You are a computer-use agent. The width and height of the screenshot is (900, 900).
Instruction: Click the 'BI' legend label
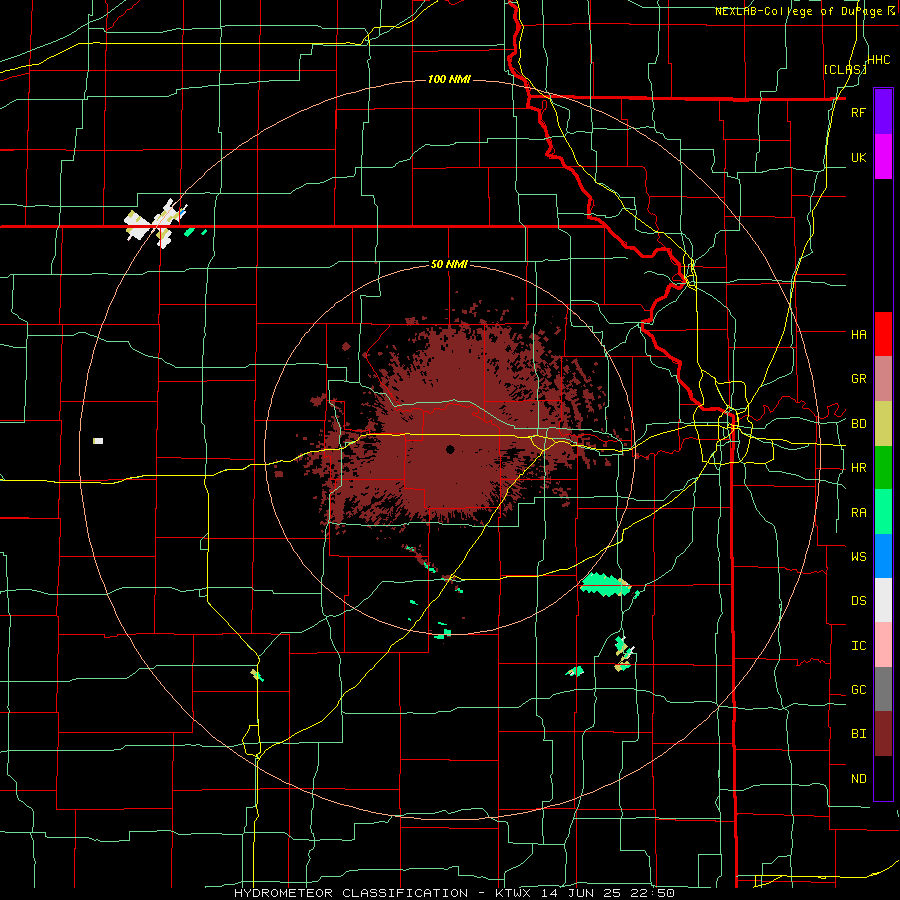[858, 734]
